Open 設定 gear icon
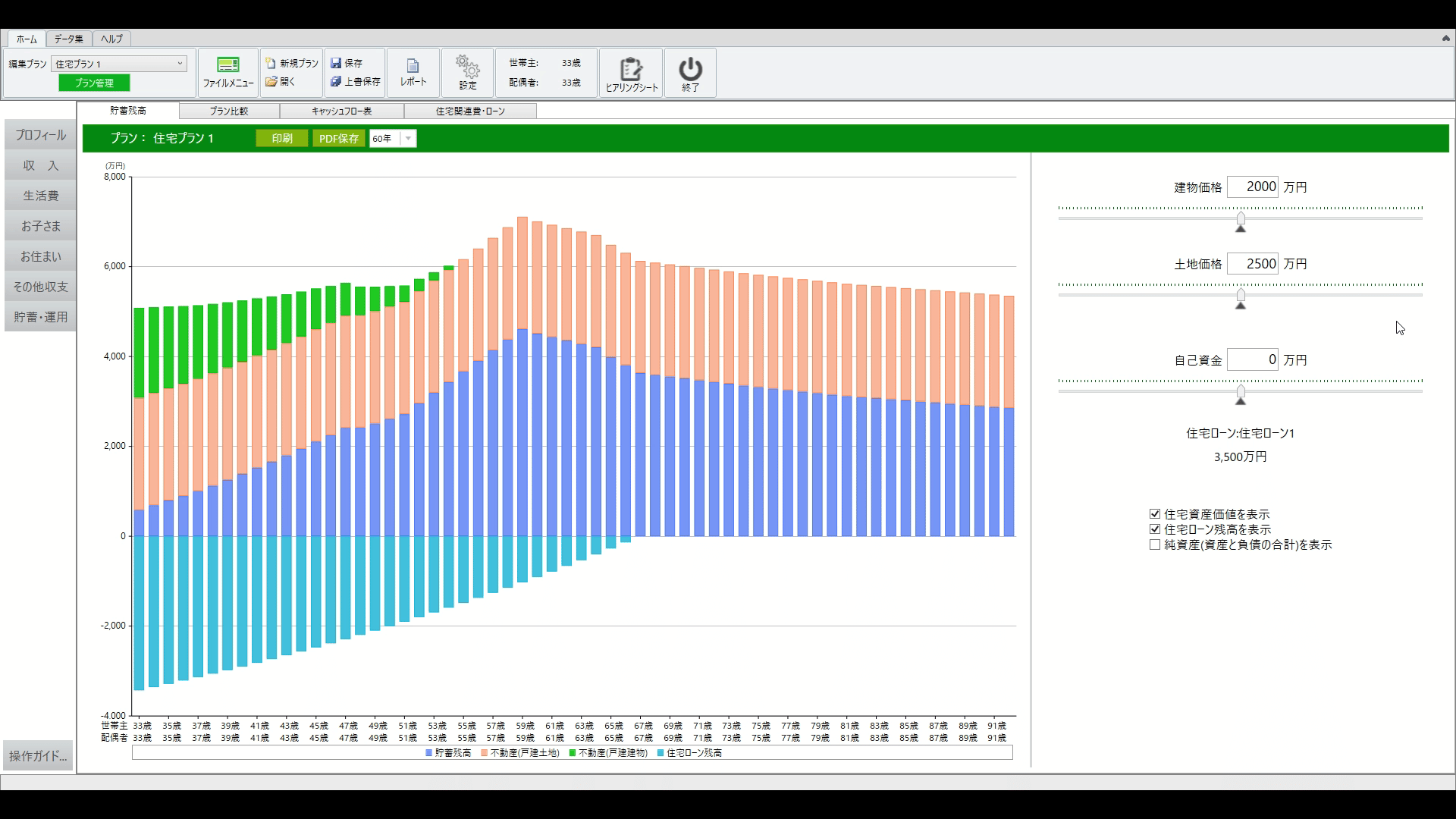Screen dimensions: 1456x819 click(x=468, y=67)
